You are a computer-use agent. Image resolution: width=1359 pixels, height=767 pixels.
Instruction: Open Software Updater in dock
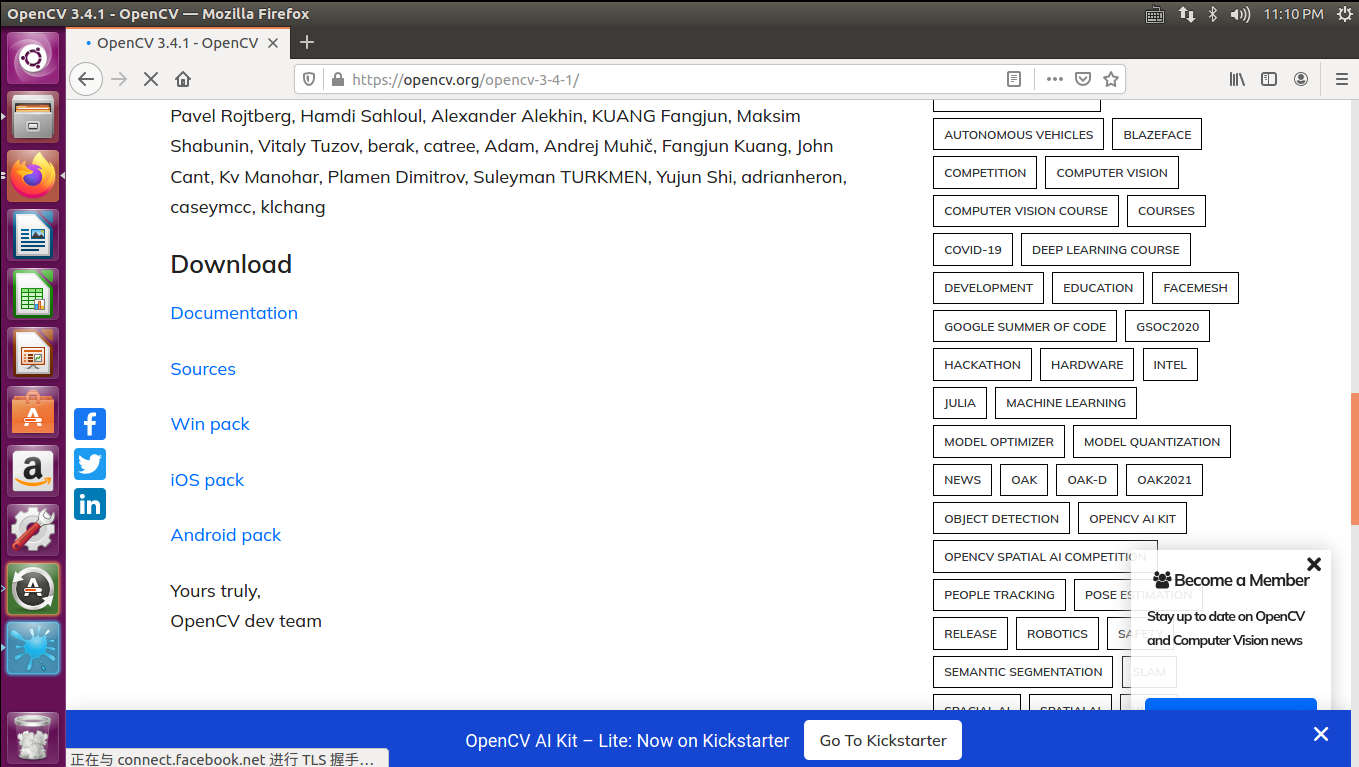point(33,589)
